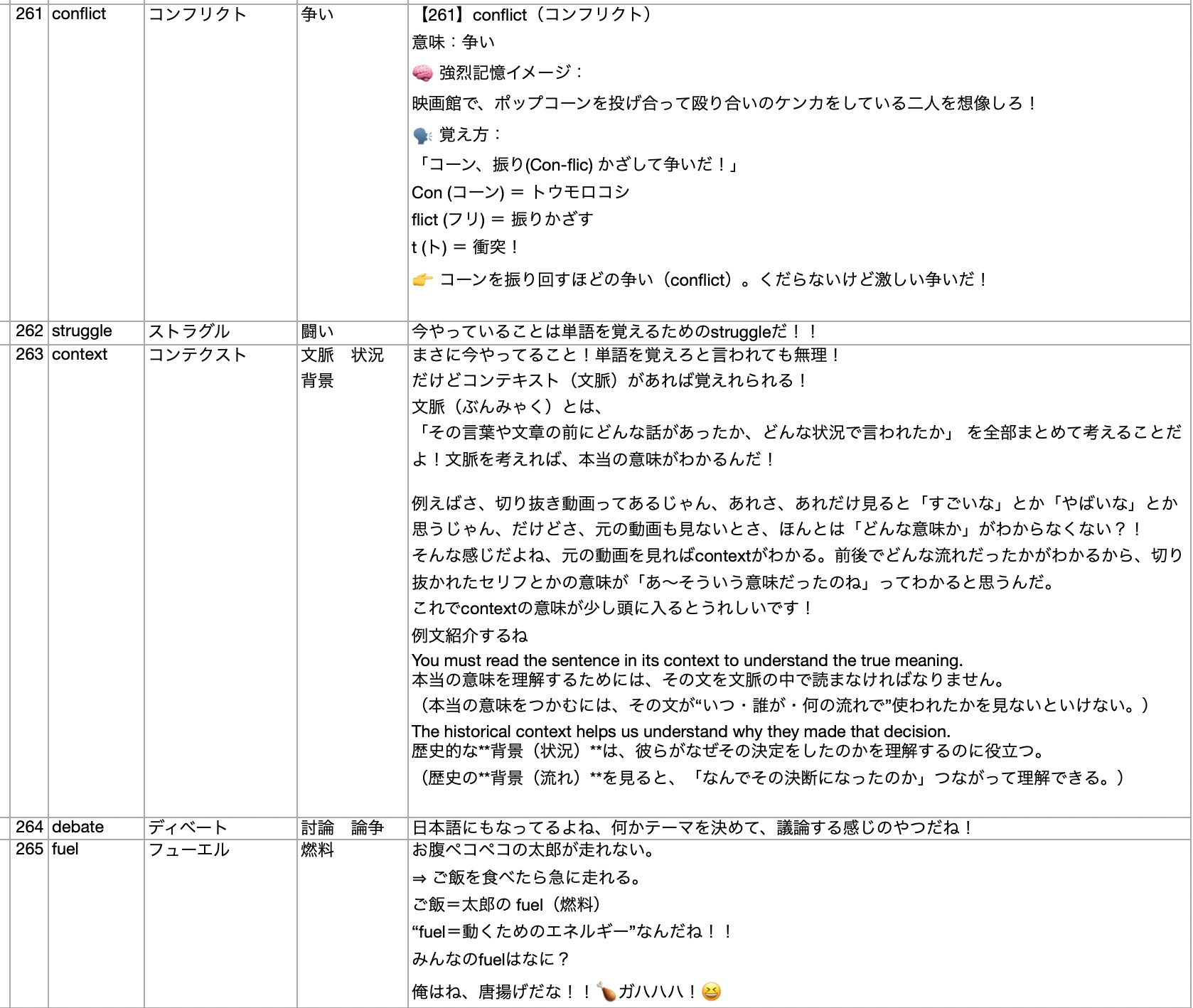
Task: Click the 討論 論争 meaning cell
Action: 342,827
